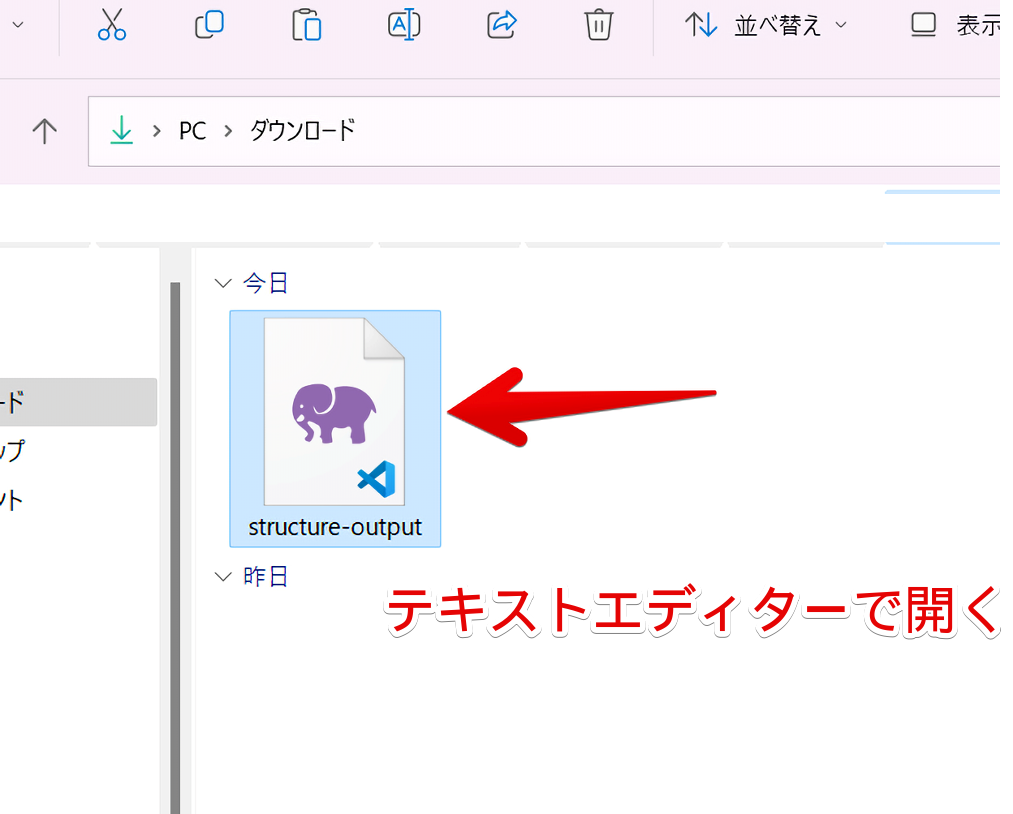The width and height of the screenshot is (1013, 814).
Task: Click the structure-output file name label
Action: (x=335, y=527)
